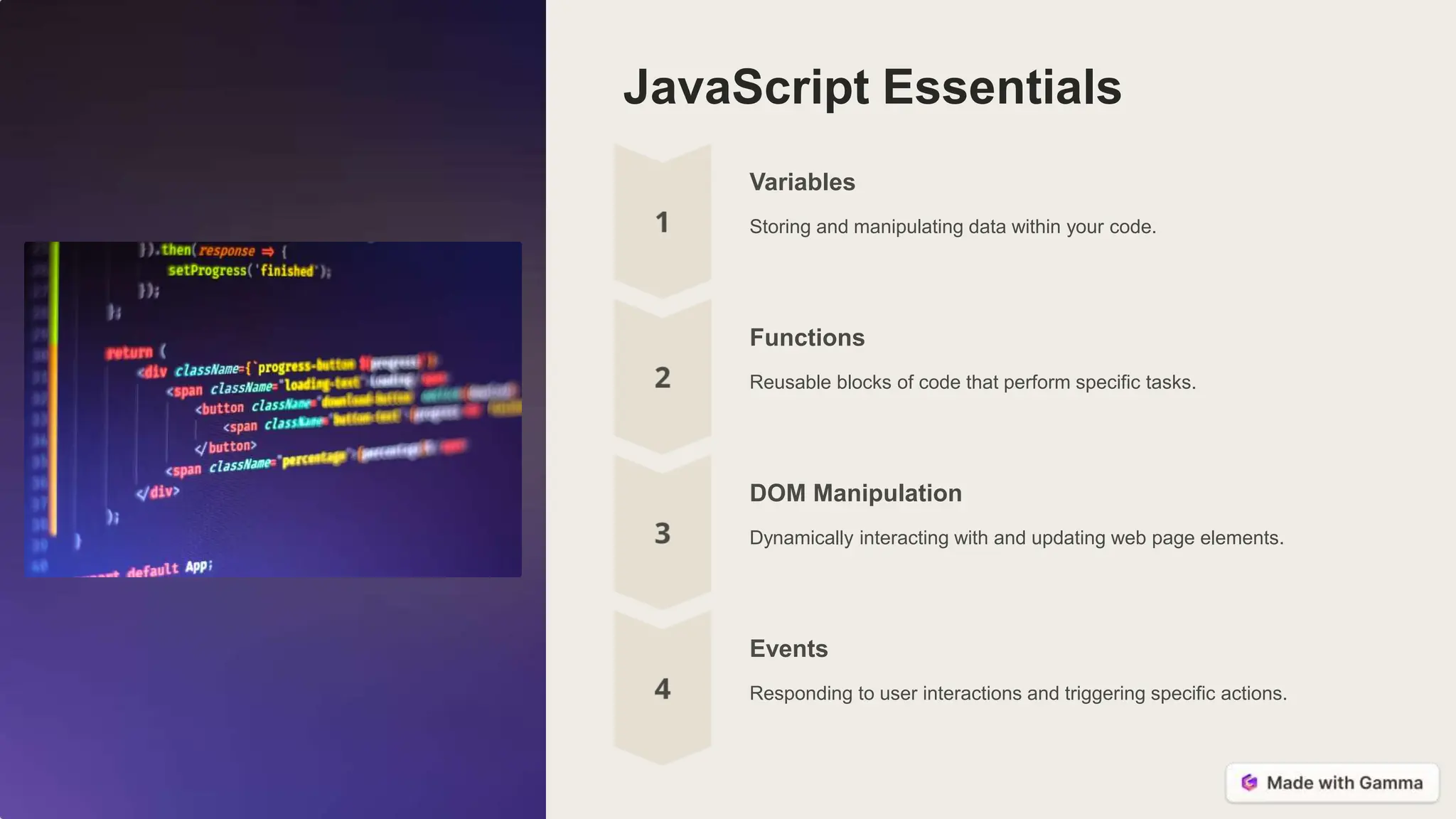Click the dark background above code image

coord(273,121)
